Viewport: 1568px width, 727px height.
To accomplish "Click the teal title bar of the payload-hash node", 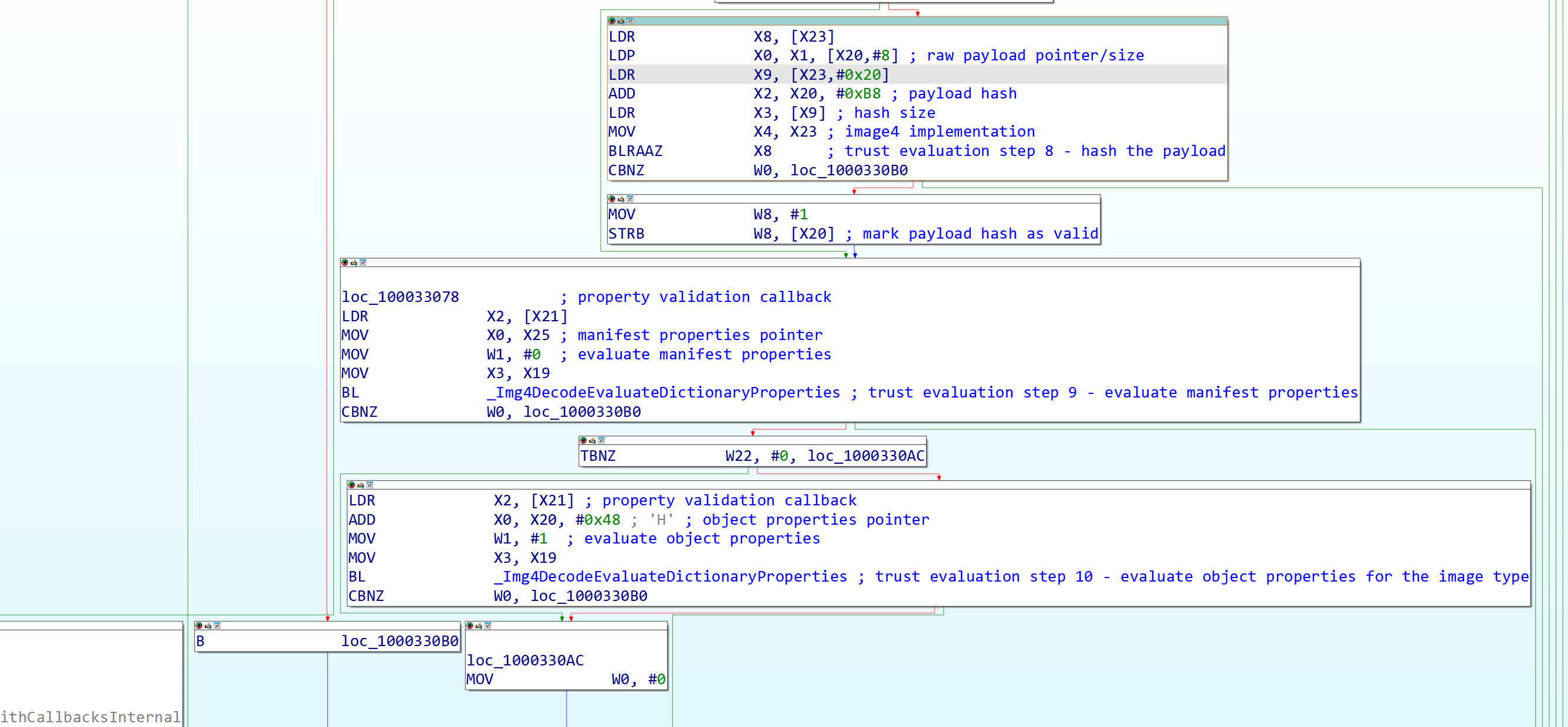I will 913,21.
